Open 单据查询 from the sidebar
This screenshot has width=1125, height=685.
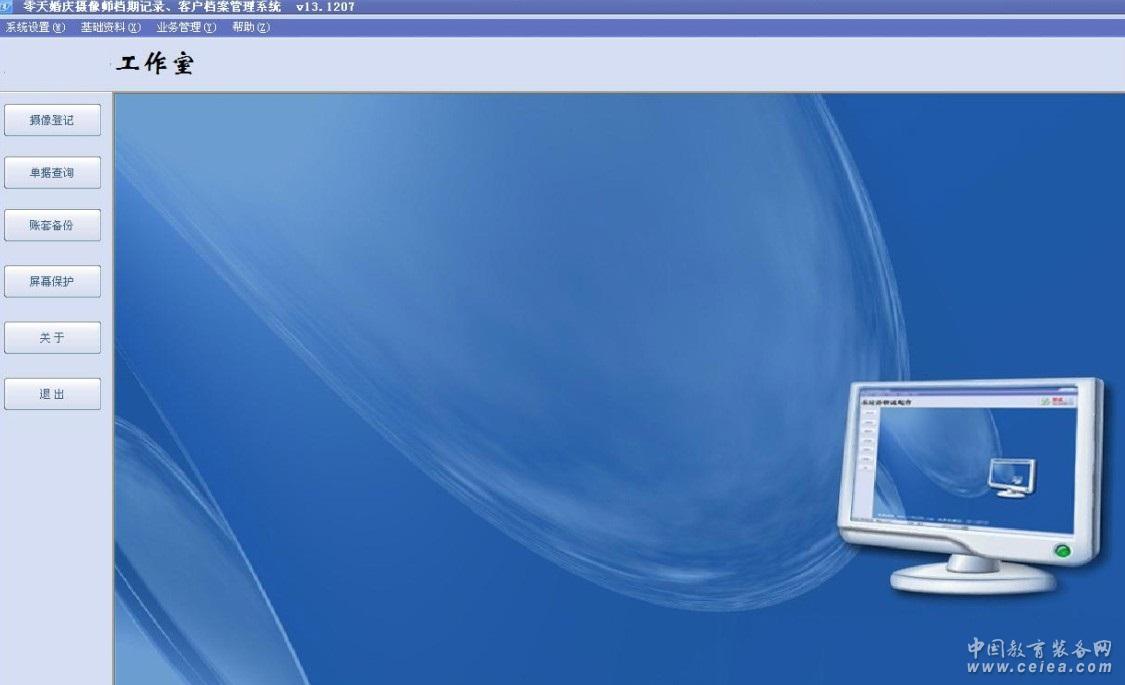click(52, 173)
